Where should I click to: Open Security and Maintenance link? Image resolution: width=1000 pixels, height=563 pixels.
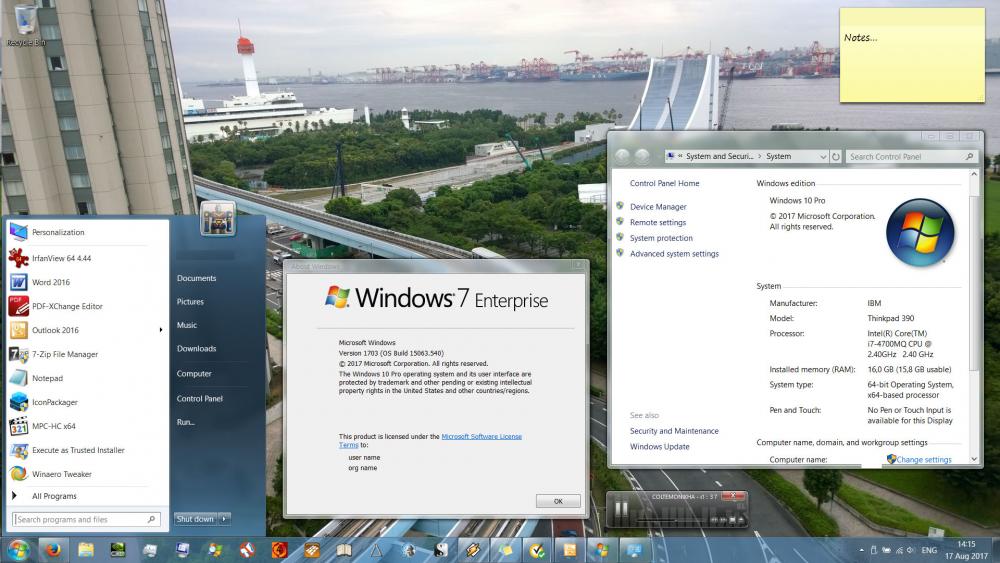[x=674, y=431]
